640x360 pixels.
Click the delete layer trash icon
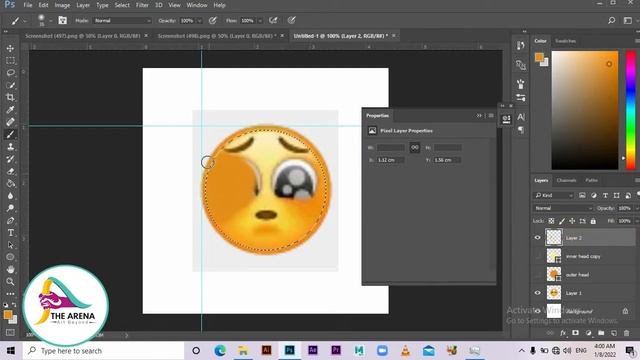pos(626,333)
